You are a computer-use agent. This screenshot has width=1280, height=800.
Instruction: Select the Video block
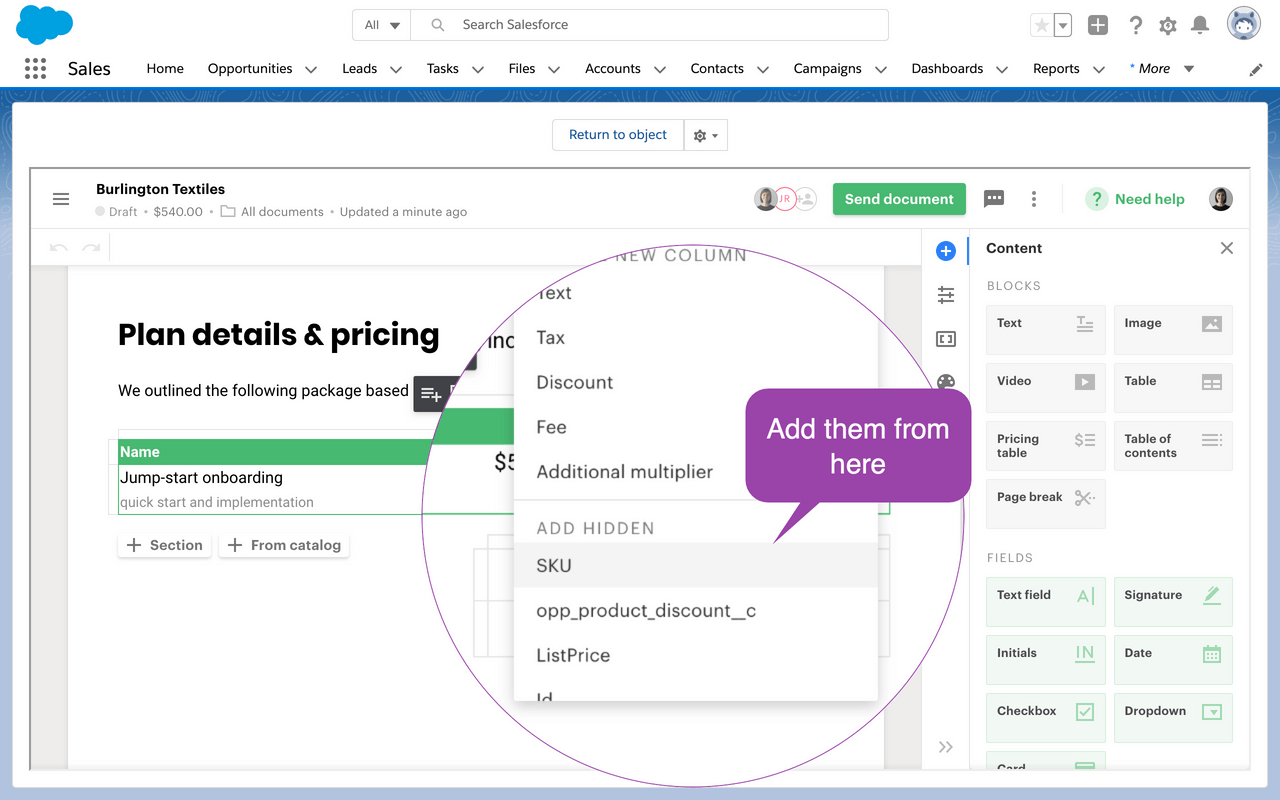(x=1045, y=388)
